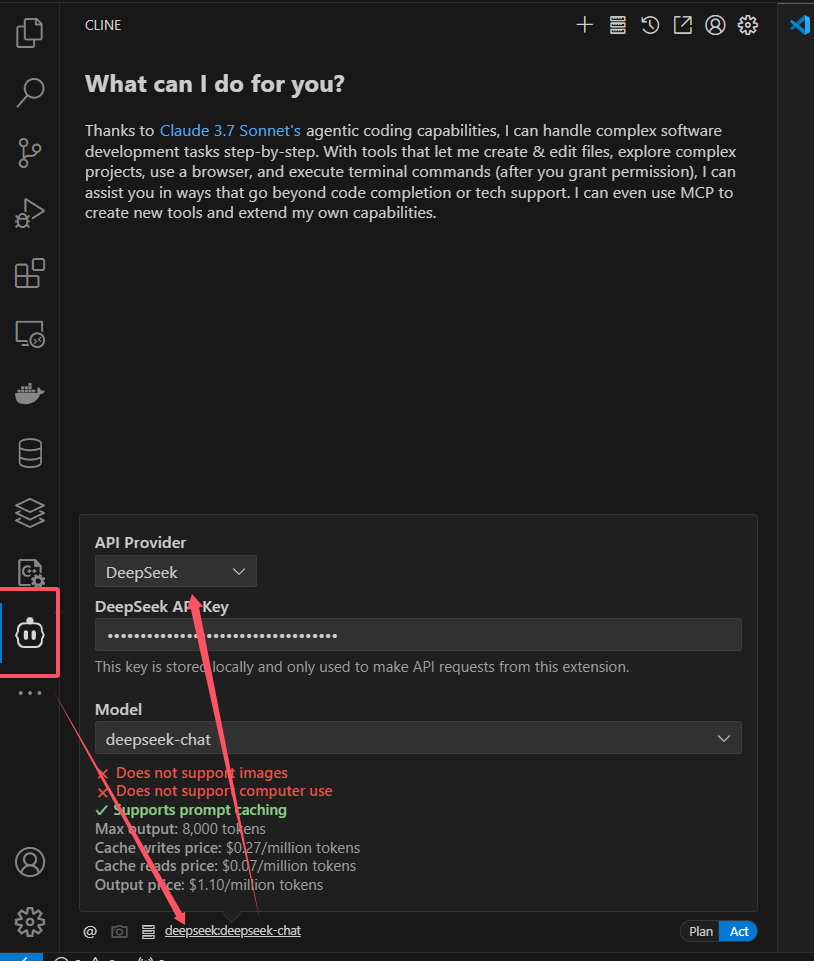Open the Accounts menu in activity bar
The width and height of the screenshot is (814, 961).
pyautogui.click(x=29, y=862)
